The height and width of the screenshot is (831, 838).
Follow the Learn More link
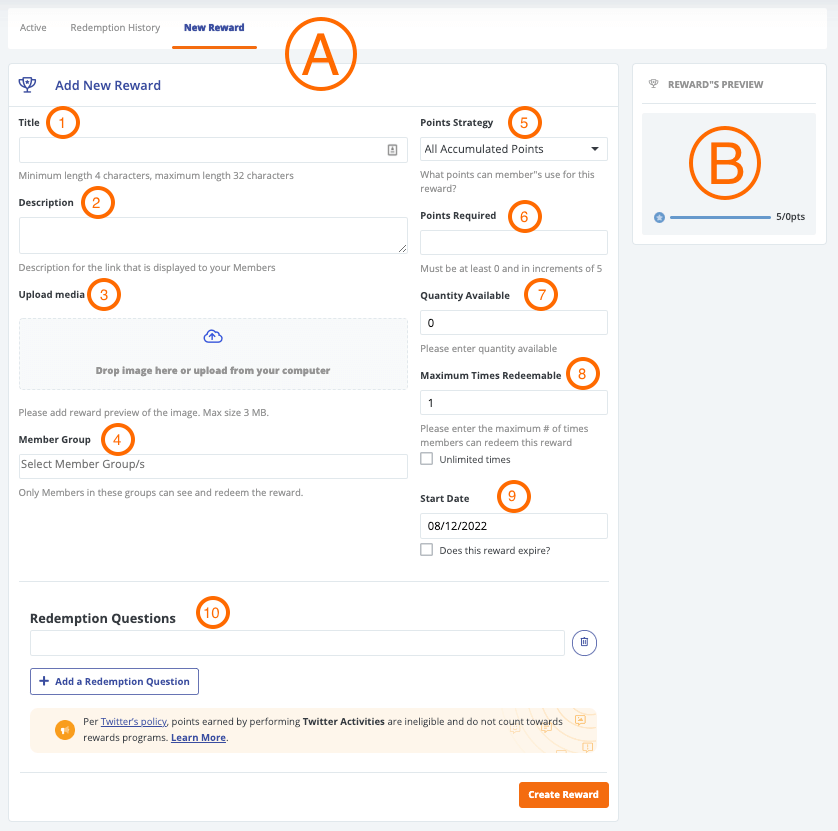point(198,737)
